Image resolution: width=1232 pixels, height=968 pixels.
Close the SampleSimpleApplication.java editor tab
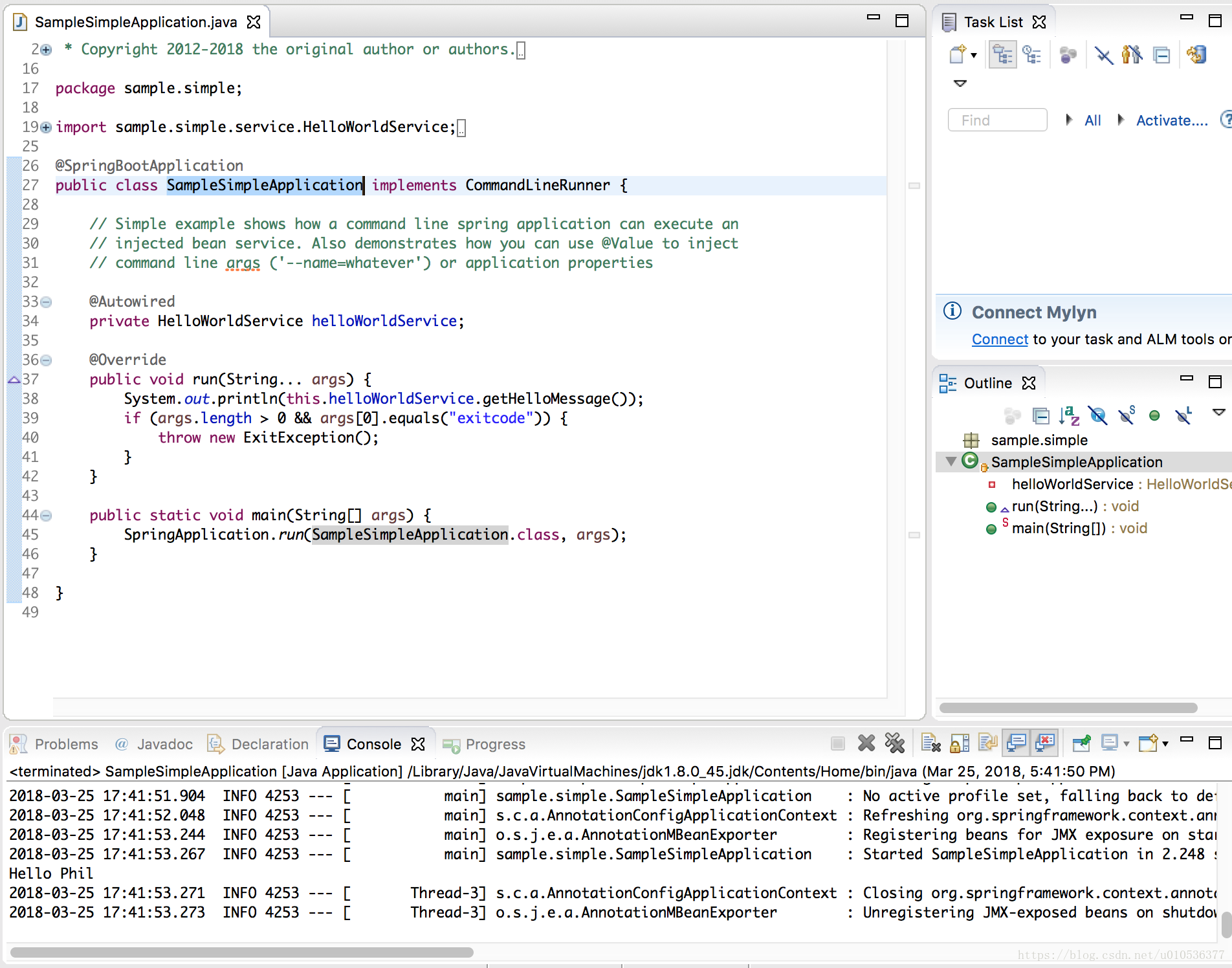(254, 22)
